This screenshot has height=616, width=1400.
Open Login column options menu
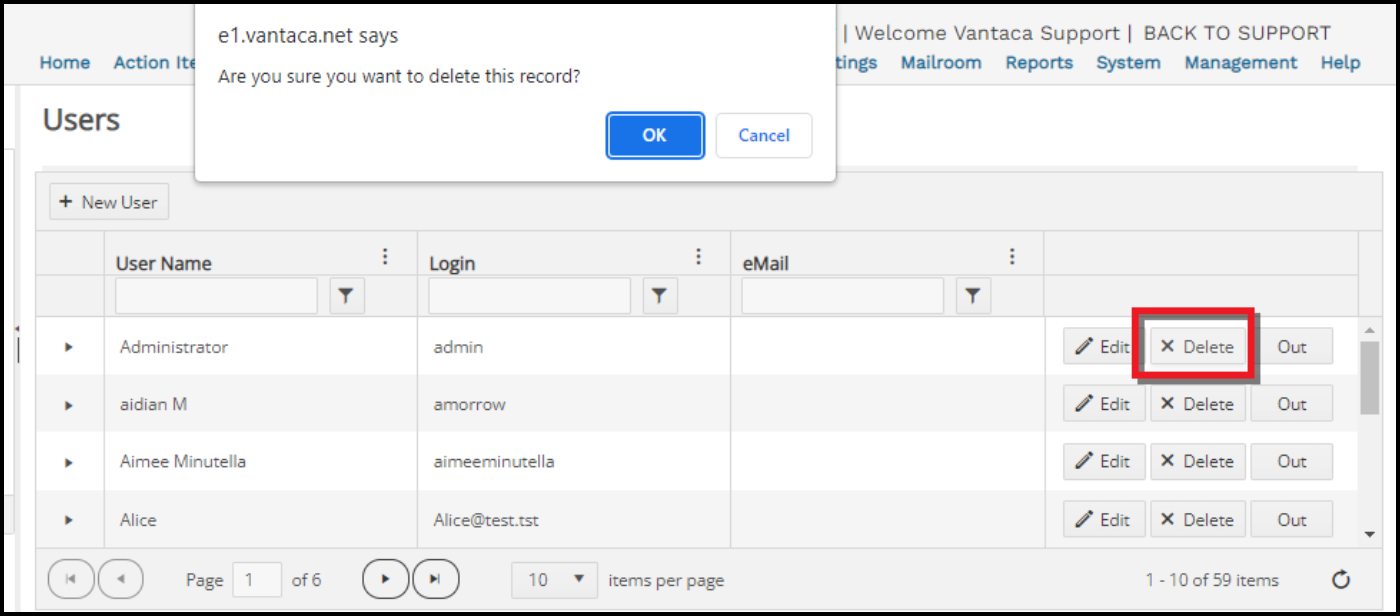coord(699,257)
